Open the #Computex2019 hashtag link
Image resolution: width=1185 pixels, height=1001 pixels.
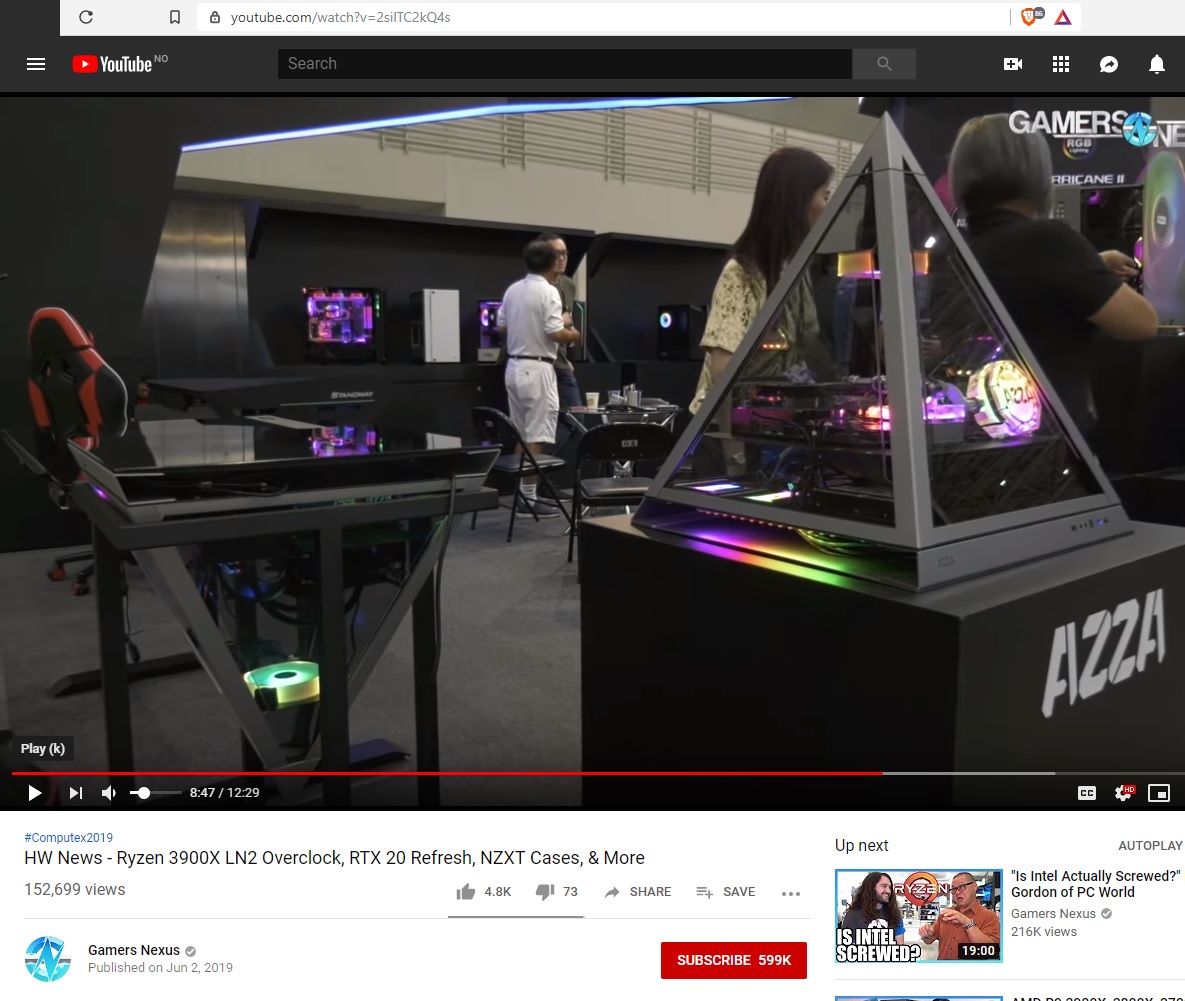(69, 837)
